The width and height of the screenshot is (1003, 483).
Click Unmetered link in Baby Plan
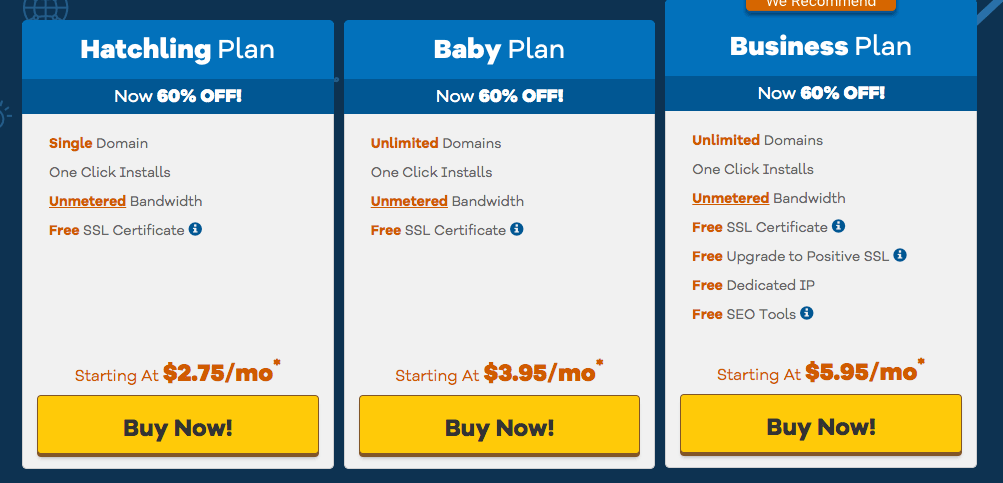(x=409, y=201)
